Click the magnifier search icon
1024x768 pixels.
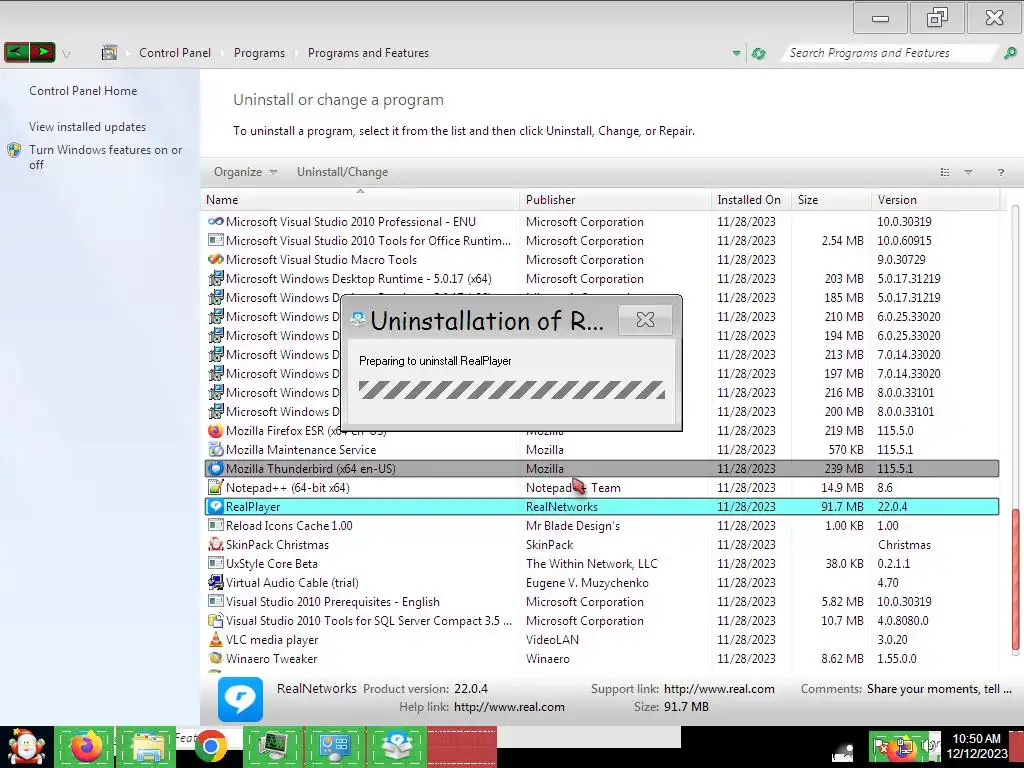coord(1010,53)
